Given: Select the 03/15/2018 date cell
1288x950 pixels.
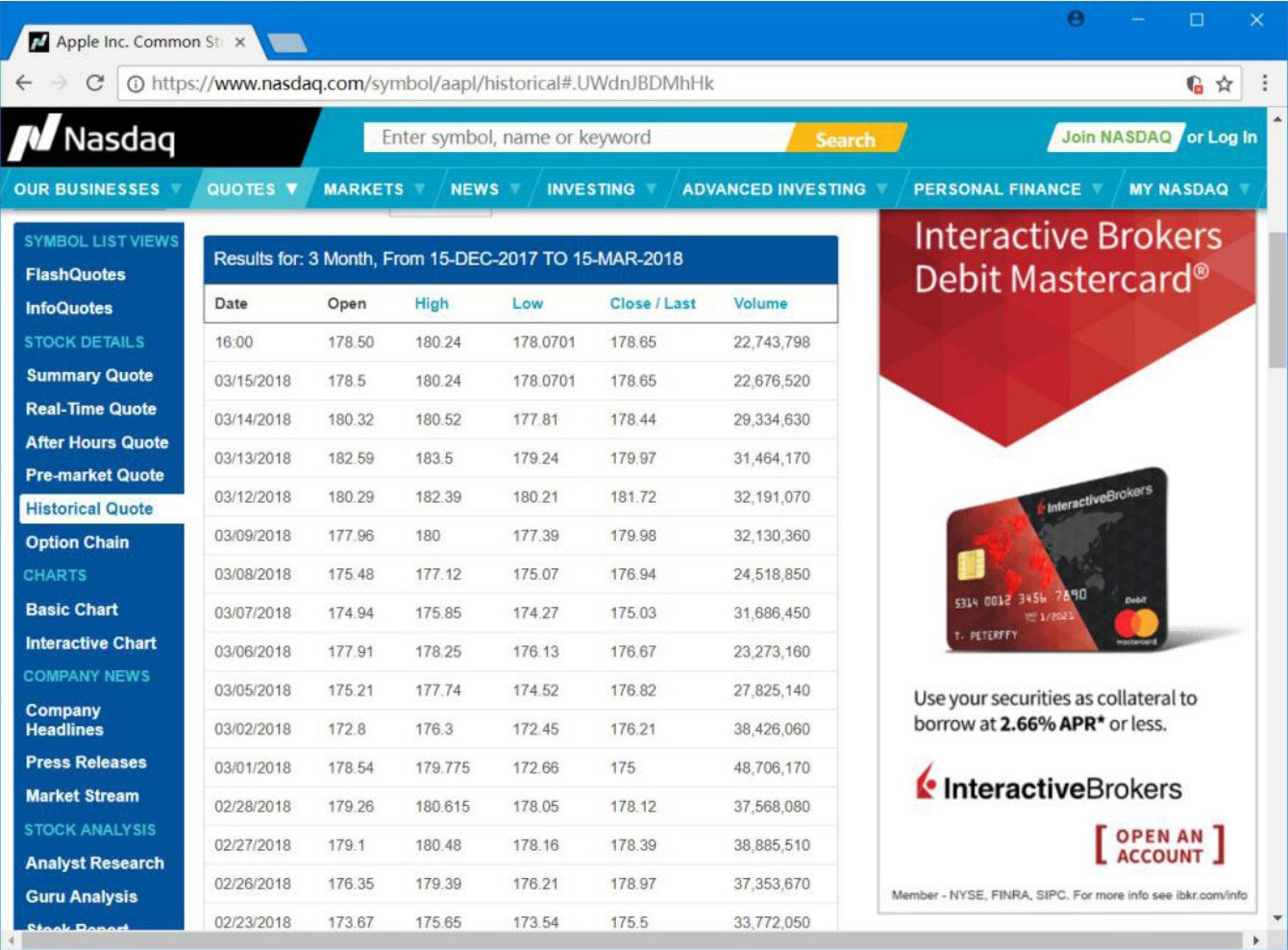Looking at the screenshot, I should coord(253,382).
